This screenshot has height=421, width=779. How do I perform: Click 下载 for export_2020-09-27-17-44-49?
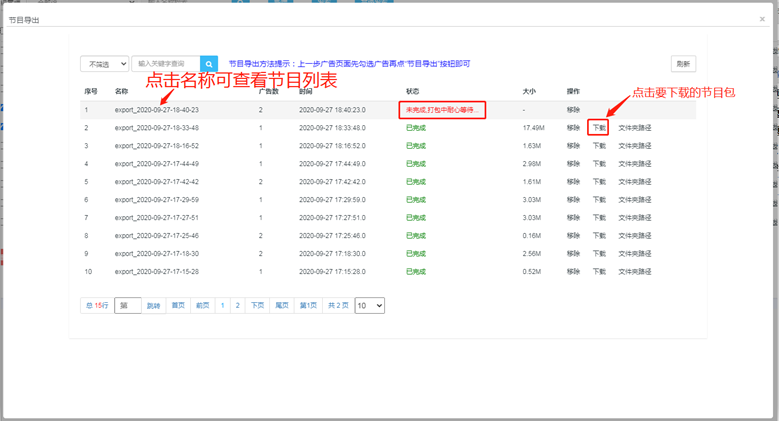[x=598, y=164]
